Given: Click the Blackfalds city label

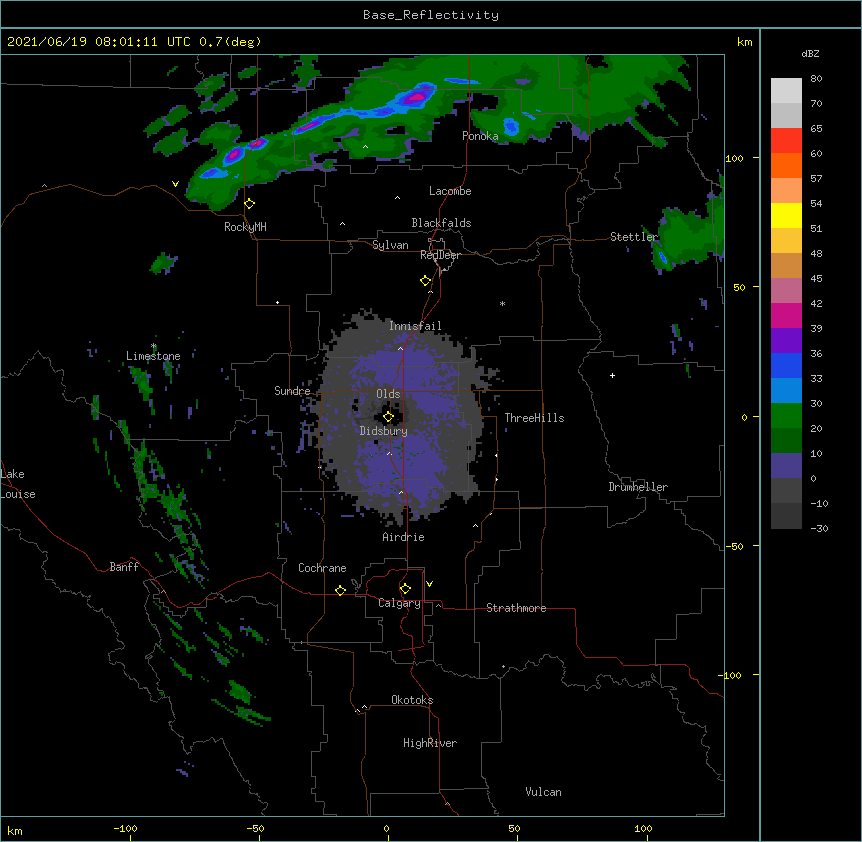Looking at the screenshot, I should coord(441,223).
